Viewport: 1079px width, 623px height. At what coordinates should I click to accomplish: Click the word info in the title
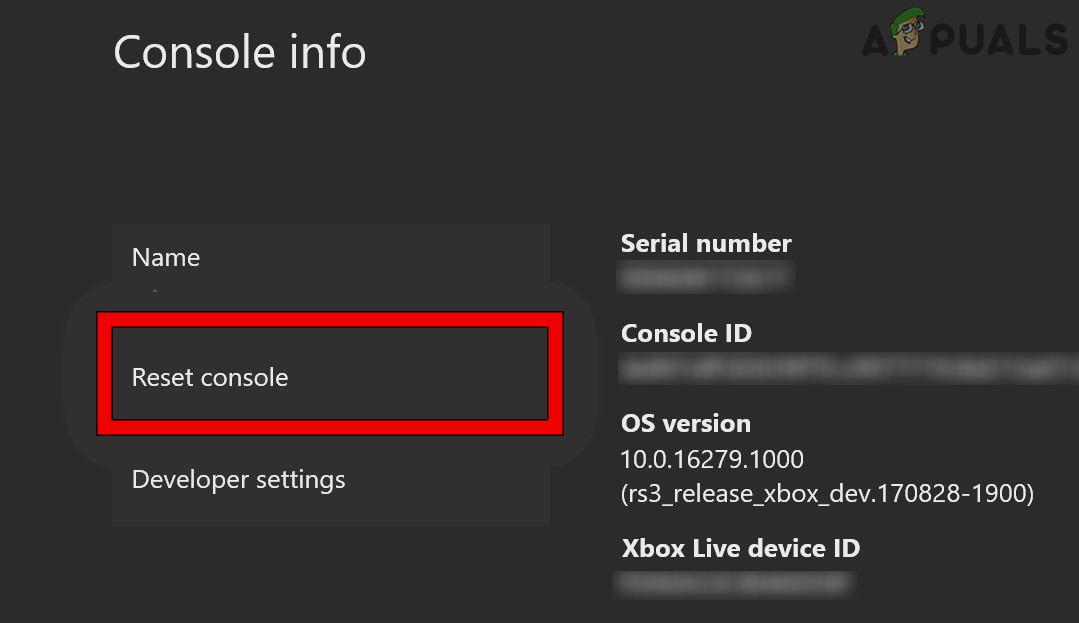[327, 52]
